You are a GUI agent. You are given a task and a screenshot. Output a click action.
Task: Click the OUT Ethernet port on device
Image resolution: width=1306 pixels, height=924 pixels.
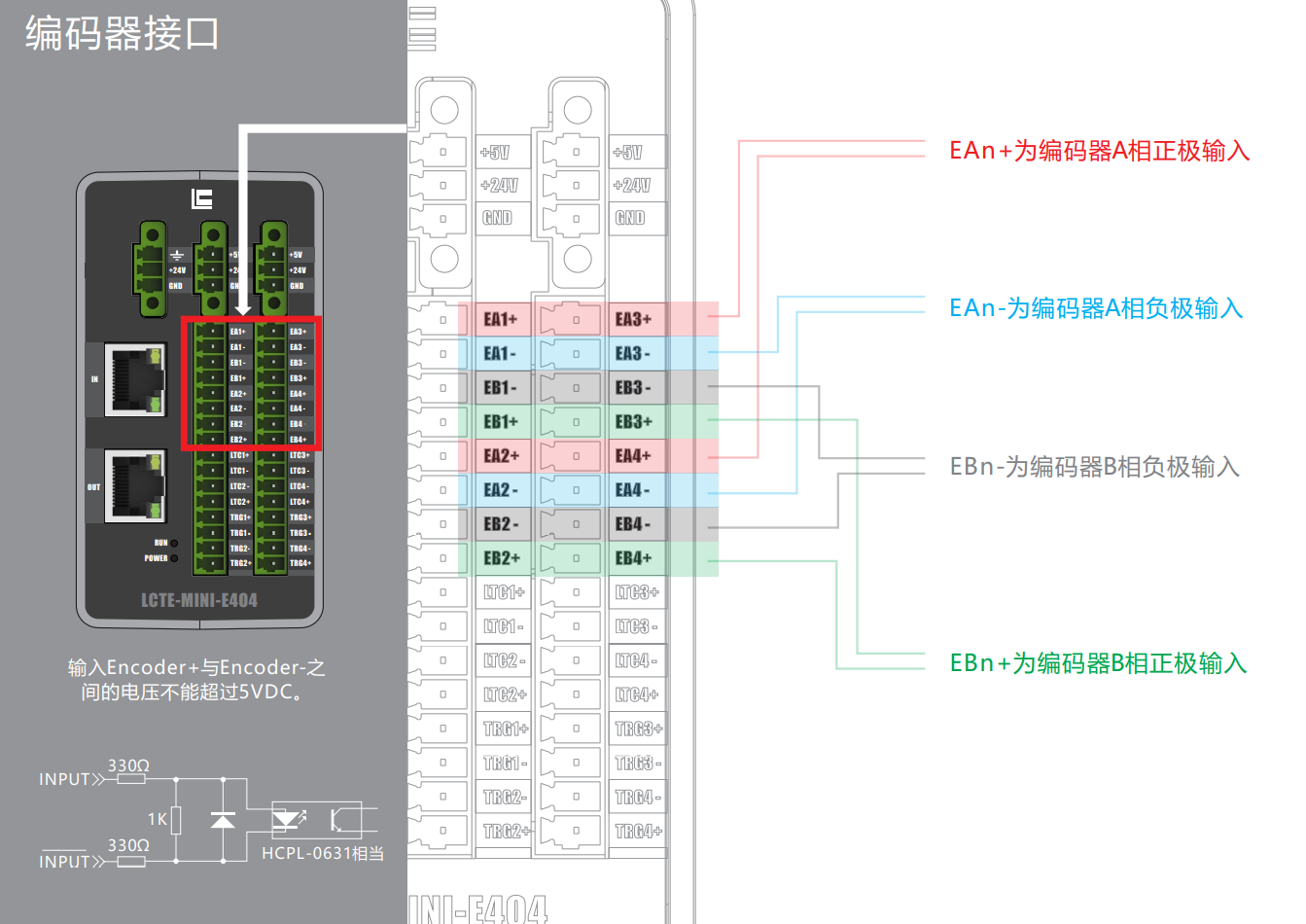[134, 486]
